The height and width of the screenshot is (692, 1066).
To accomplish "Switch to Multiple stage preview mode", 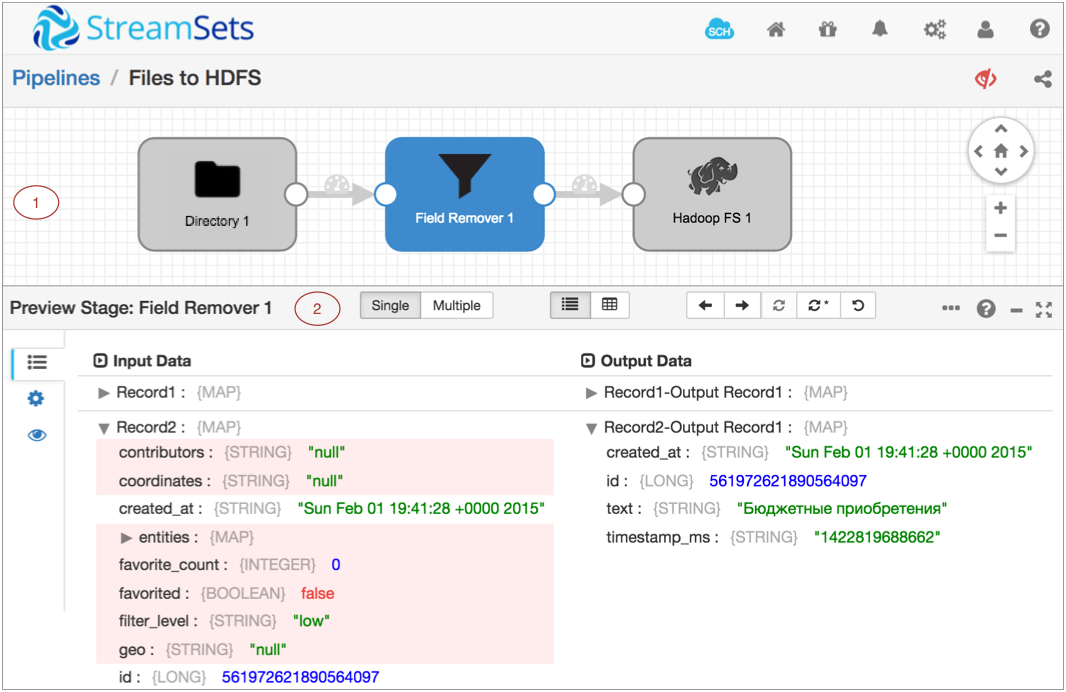I will tap(456, 306).
